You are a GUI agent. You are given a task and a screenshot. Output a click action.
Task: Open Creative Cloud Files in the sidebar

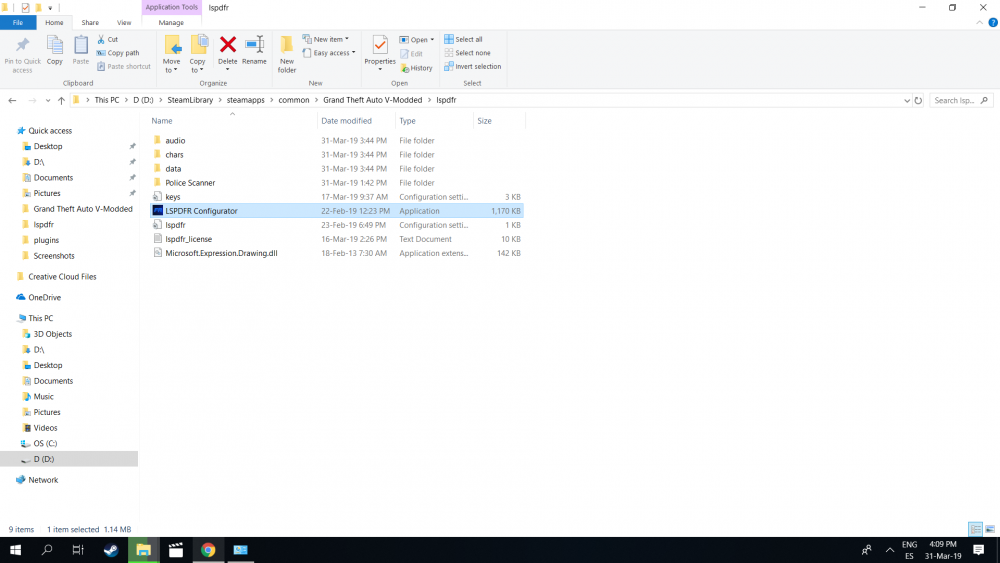click(62, 277)
